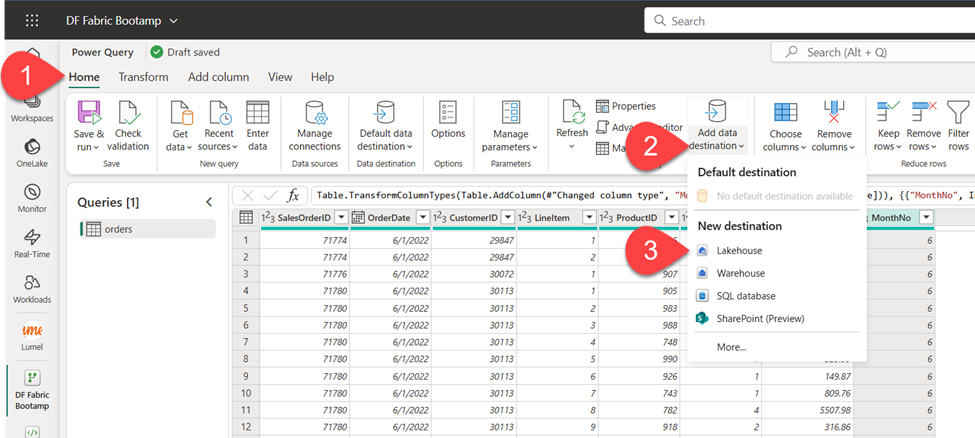This screenshot has height=438, width=975.
Task: Open SalesOrderID column filter dropdown
Action: pyautogui.click(x=341, y=217)
